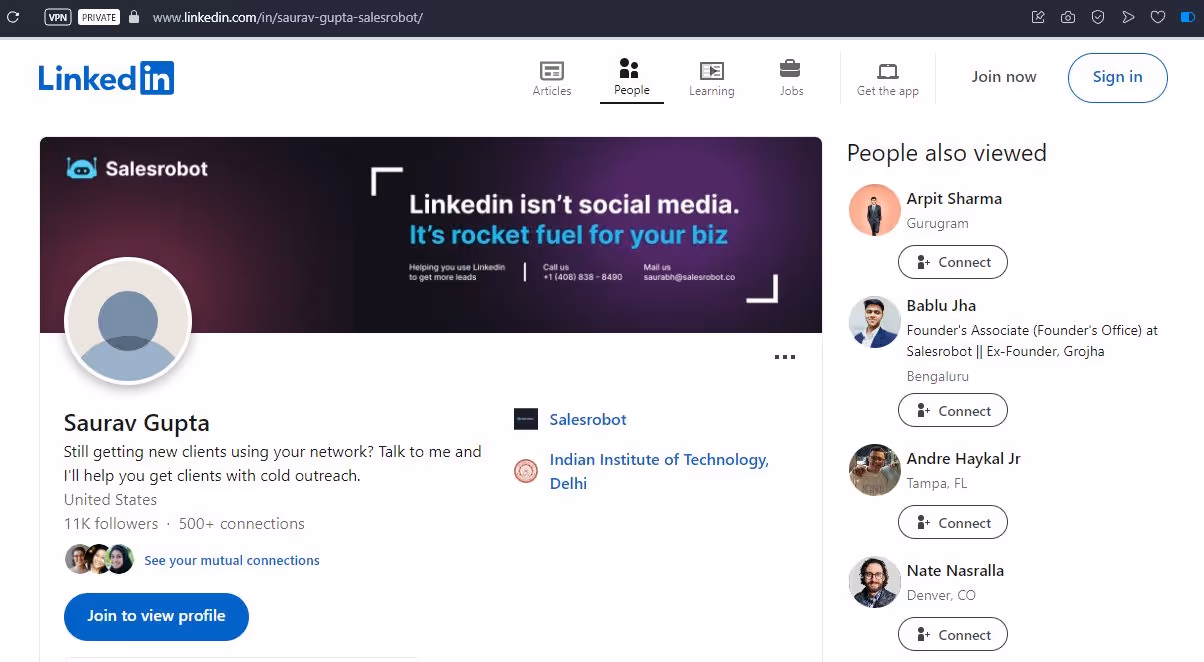Select the Learning icon in the navigation

tap(712, 71)
